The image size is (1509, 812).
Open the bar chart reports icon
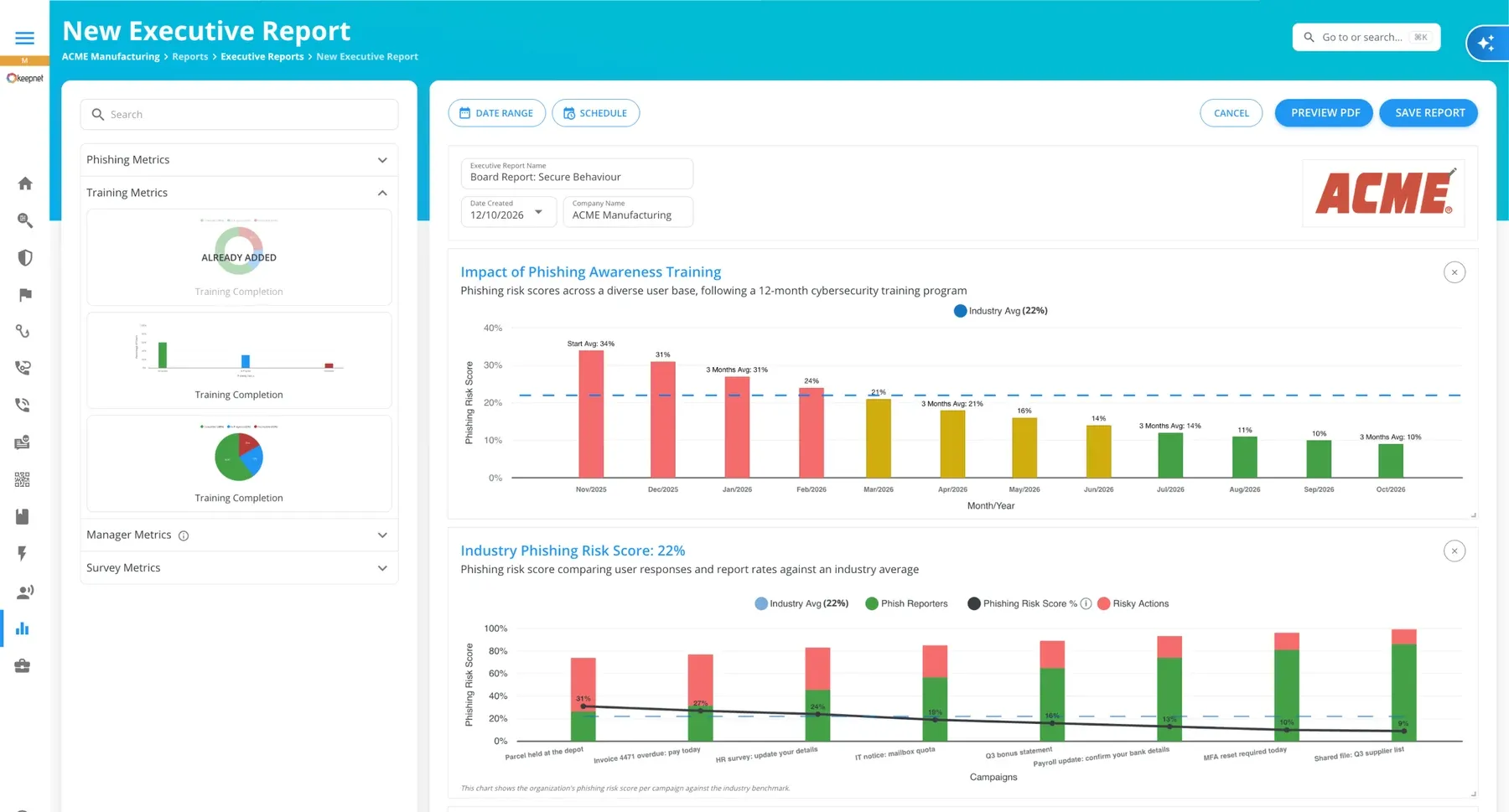pyautogui.click(x=23, y=628)
